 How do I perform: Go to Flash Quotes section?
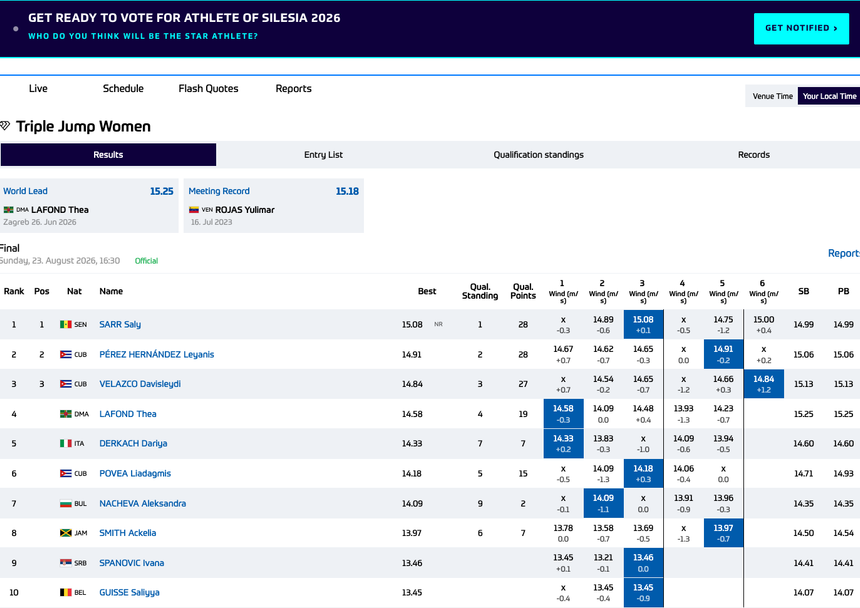(208, 89)
